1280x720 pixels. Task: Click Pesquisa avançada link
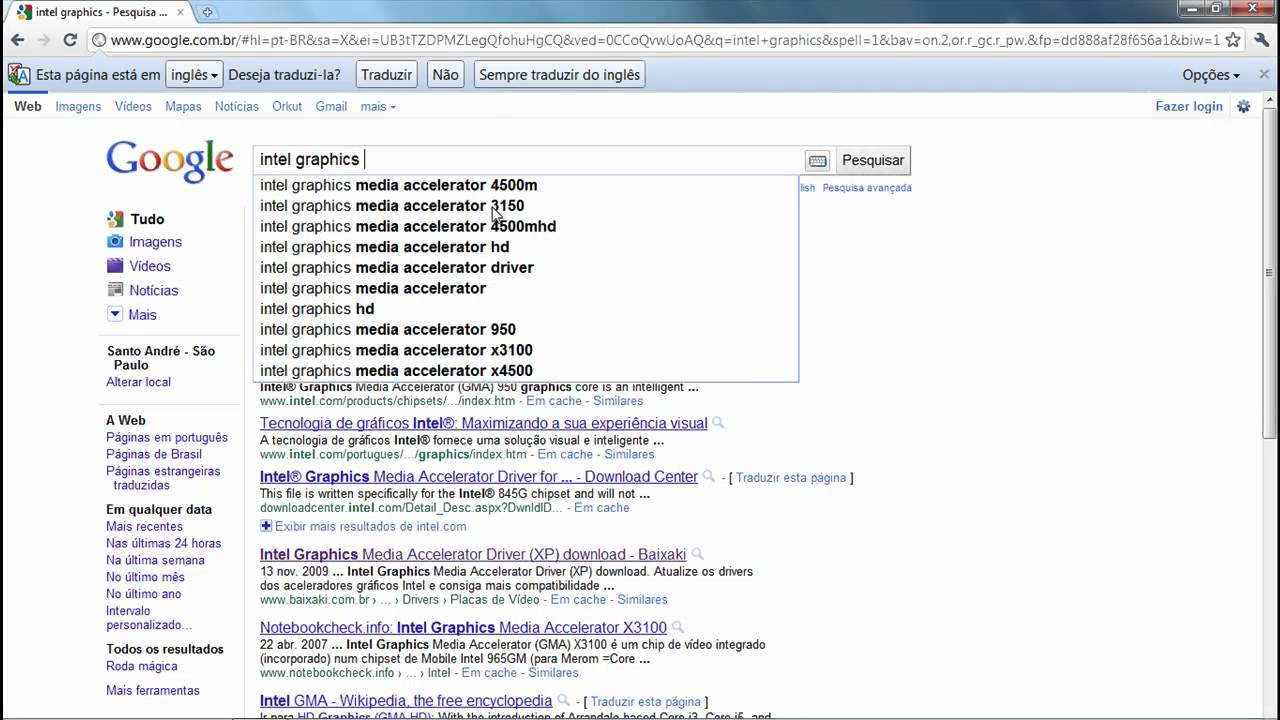click(866, 187)
